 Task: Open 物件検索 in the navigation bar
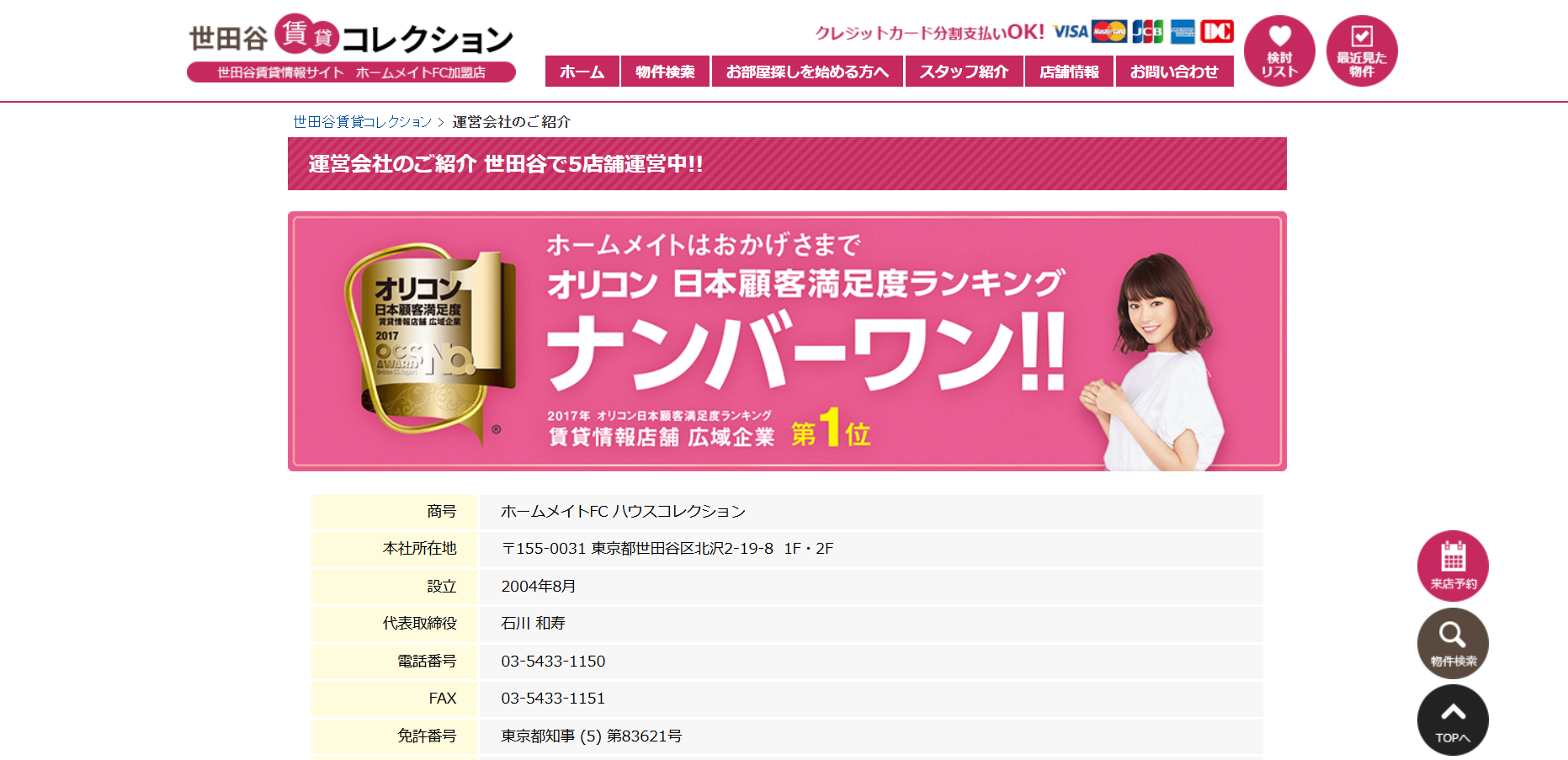pyautogui.click(x=665, y=72)
